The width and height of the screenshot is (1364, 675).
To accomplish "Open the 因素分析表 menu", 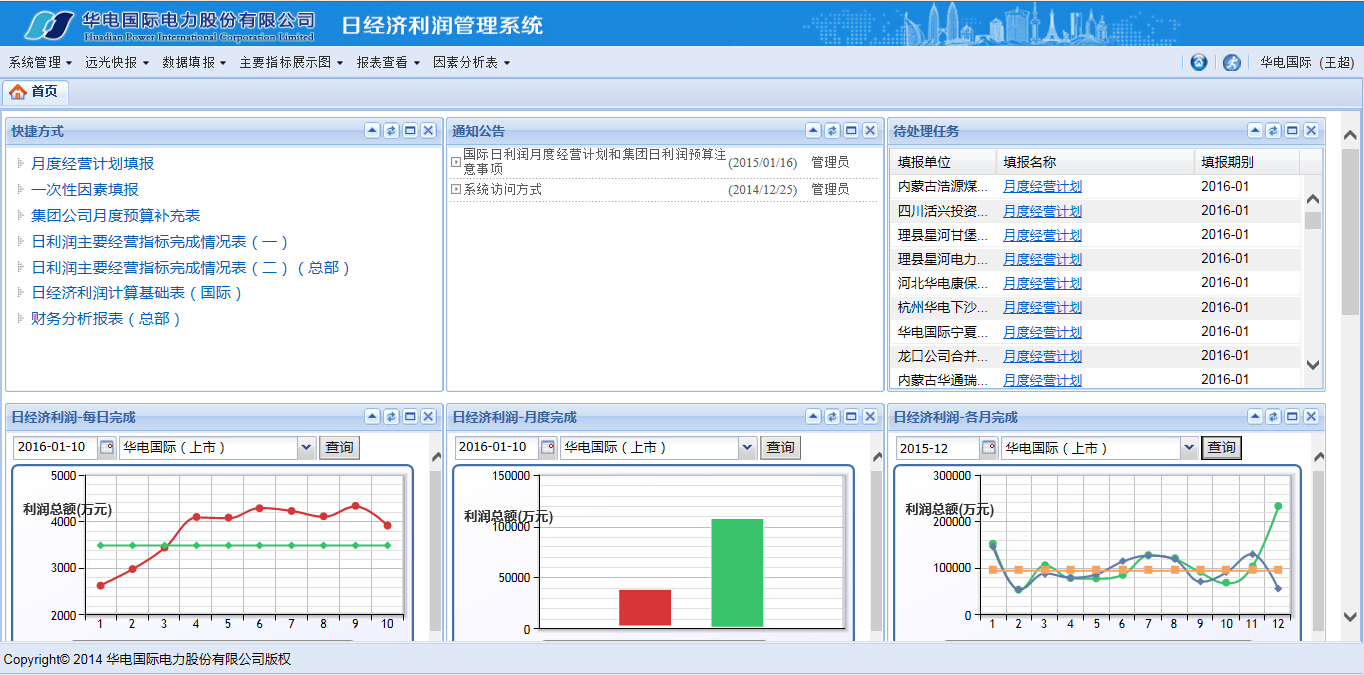I will [471, 62].
